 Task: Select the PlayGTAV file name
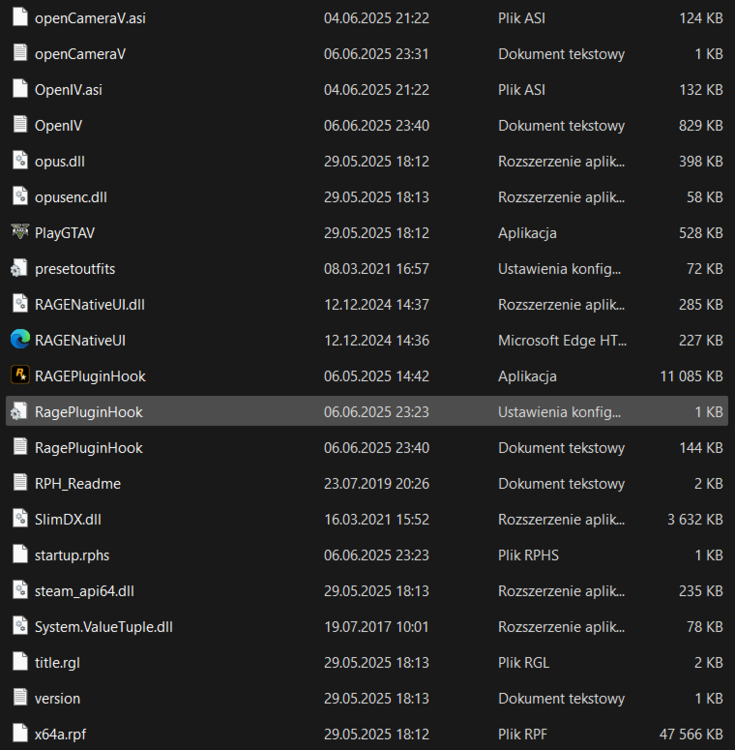click(65, 233)
